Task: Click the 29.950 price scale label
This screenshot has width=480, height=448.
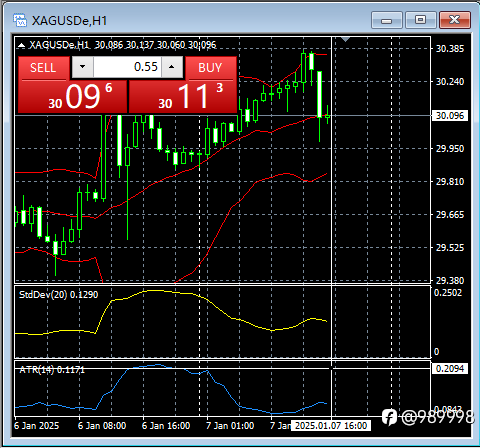Action: coord(450,148)
